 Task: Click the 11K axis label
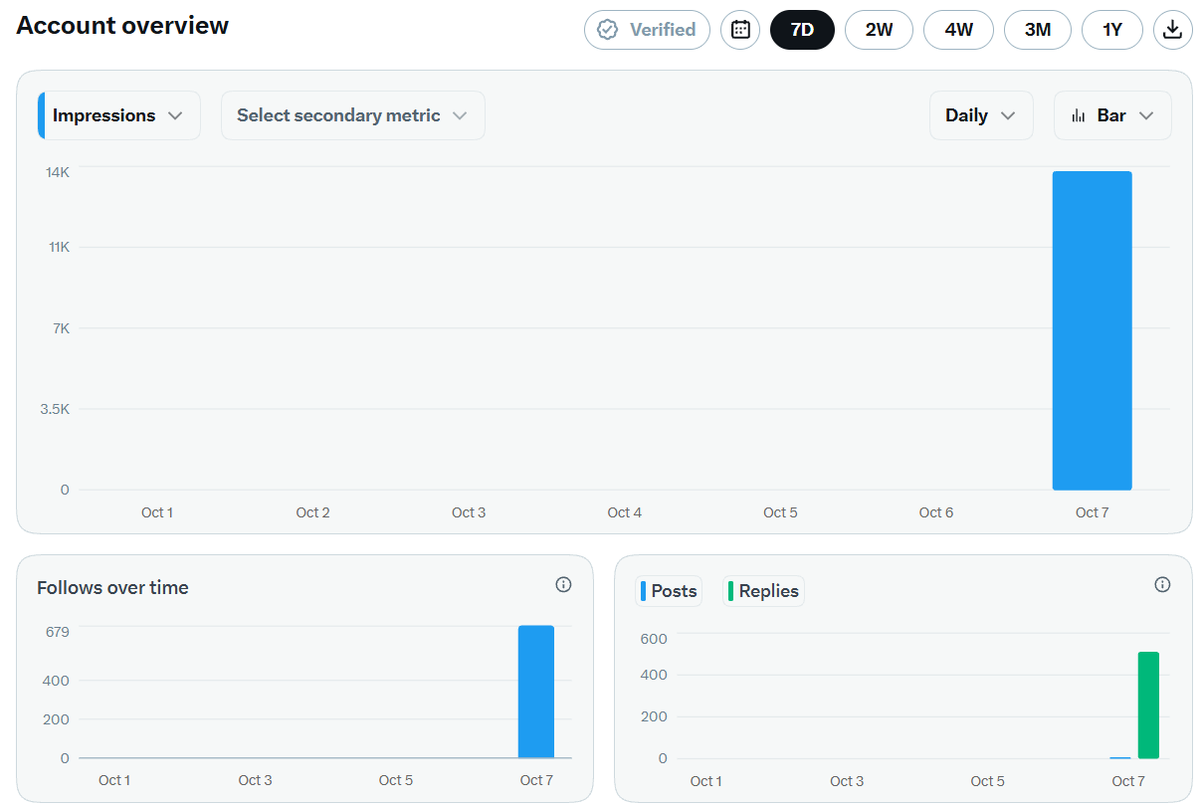[x=58, y=247]
